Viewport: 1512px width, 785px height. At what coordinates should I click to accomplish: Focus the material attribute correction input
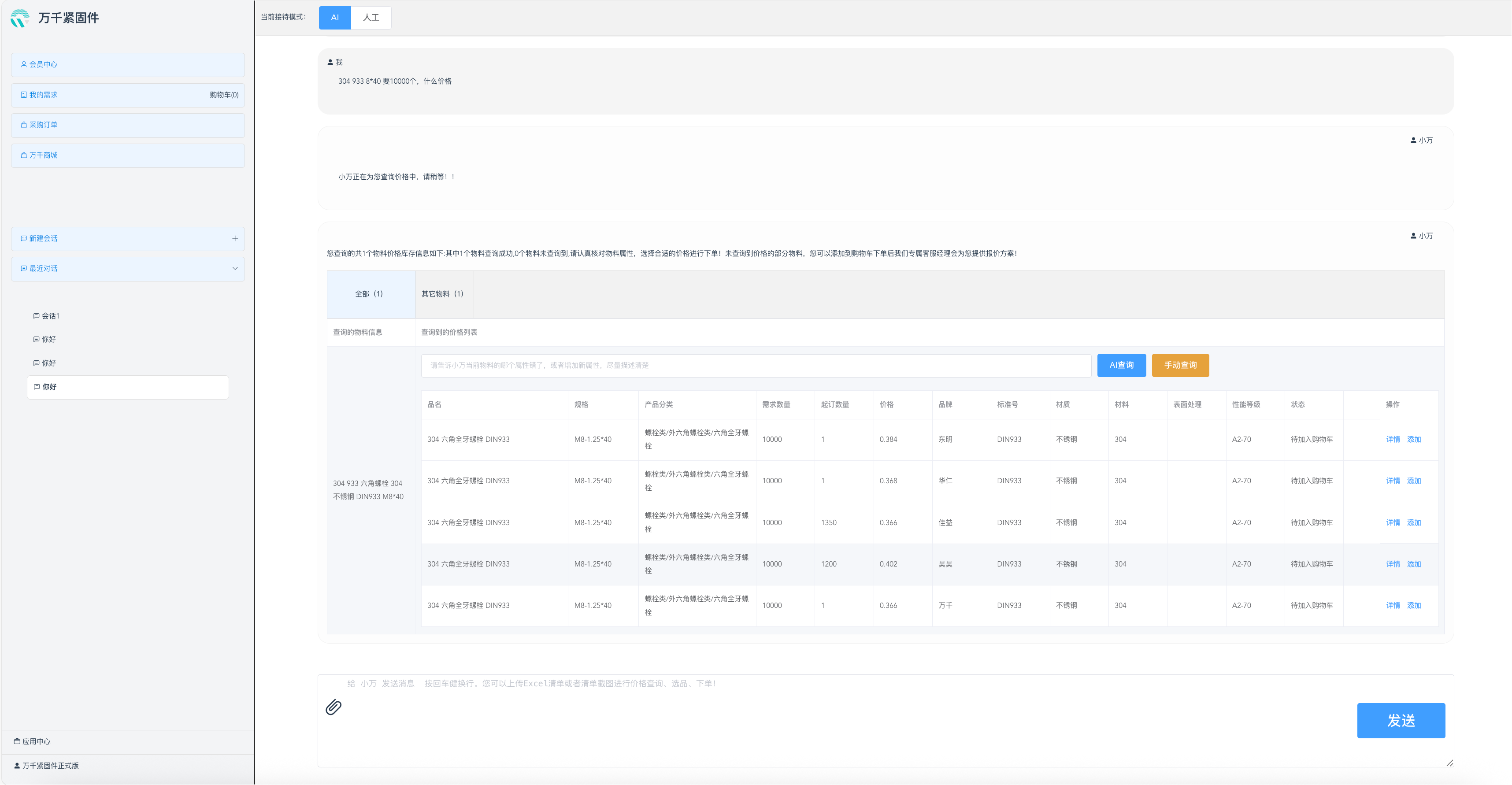tap(755, 365)
